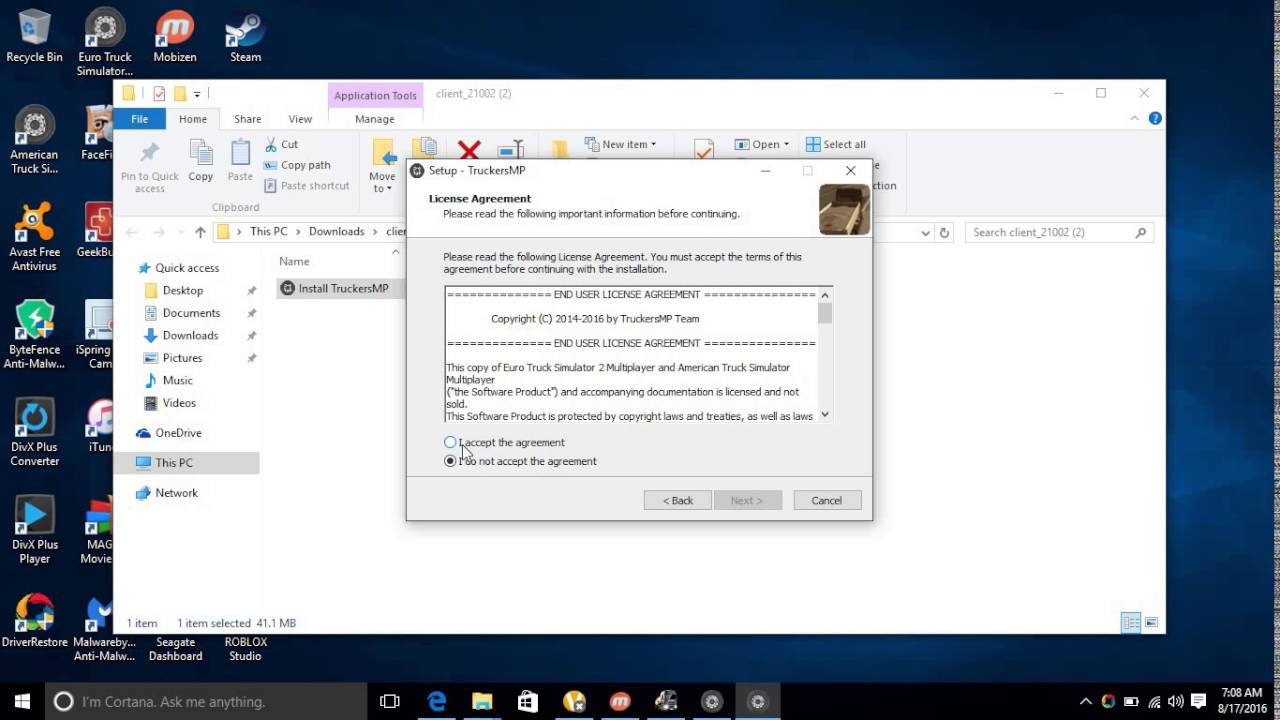The height and width of the screenshot is (720, 1280).
Task: Open Mobizen desktop shortcut
Action: (175, 36)
